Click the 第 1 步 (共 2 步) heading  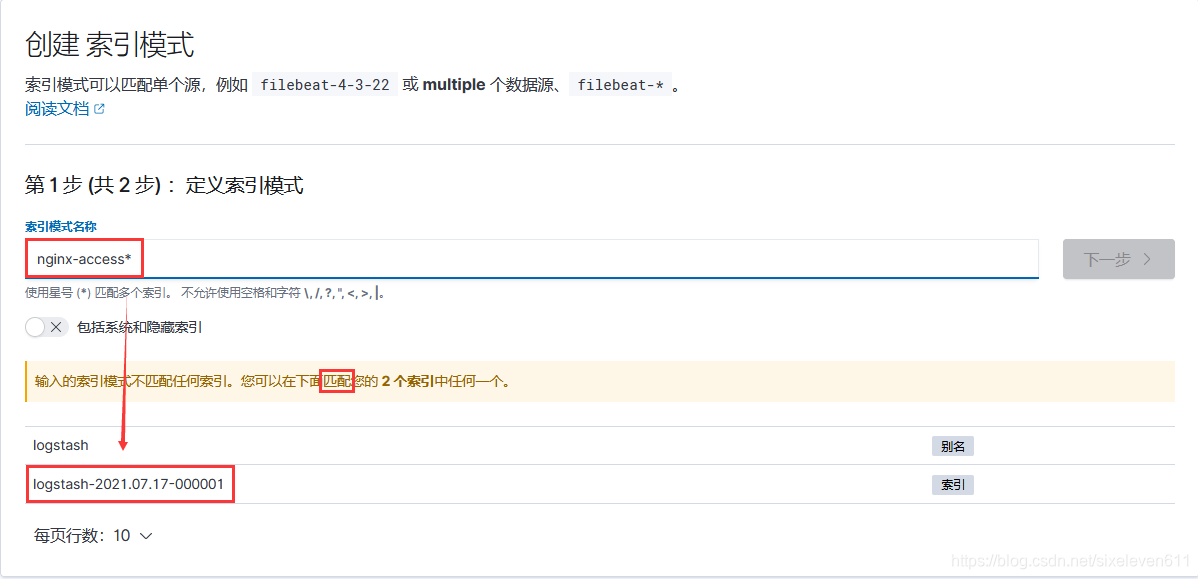[164, 186]
